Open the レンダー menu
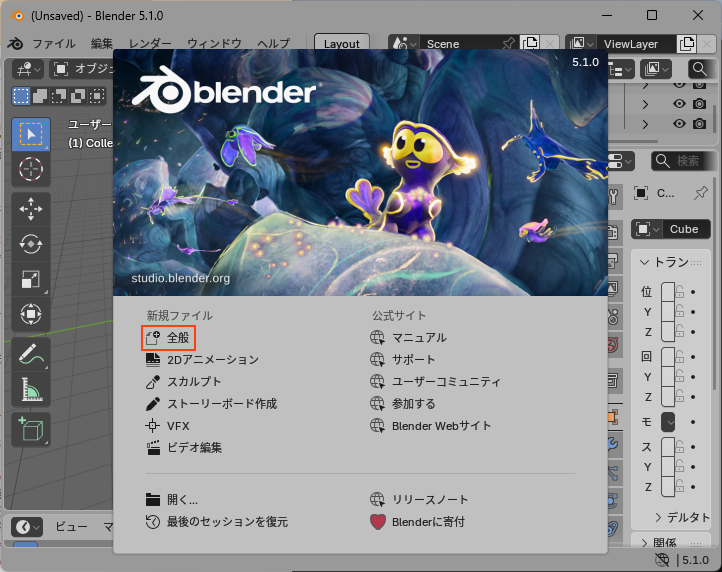Screen dimensions: 722x572 coord(151,44)
